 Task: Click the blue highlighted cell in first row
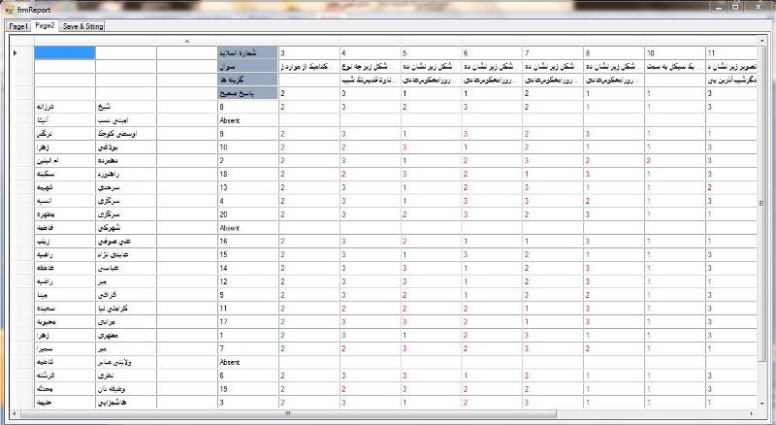(x=64, y=52)
